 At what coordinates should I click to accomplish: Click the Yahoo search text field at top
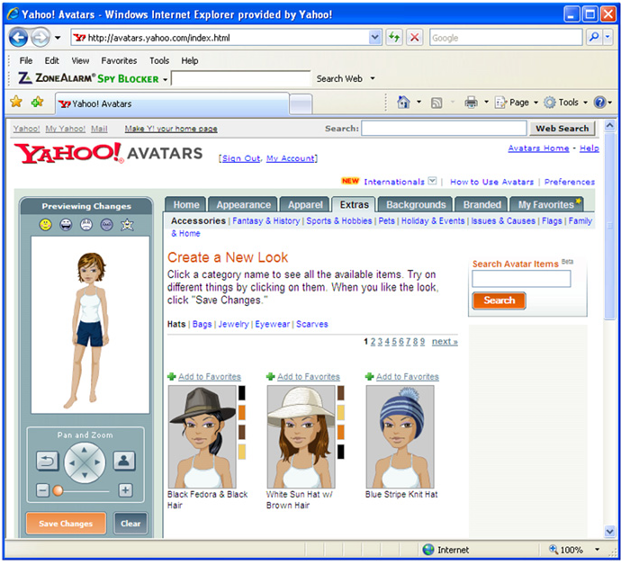[444, 128]
